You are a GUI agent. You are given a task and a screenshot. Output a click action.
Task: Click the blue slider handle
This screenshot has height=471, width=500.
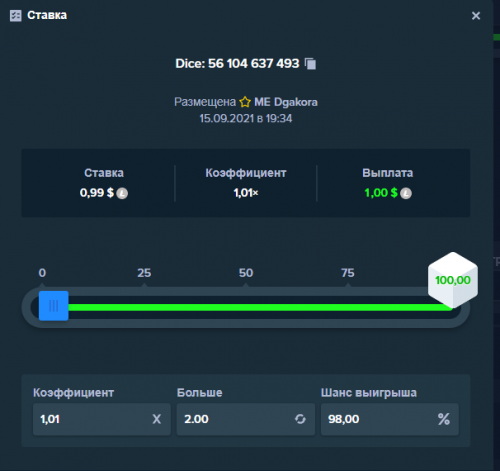click(54, 306)
